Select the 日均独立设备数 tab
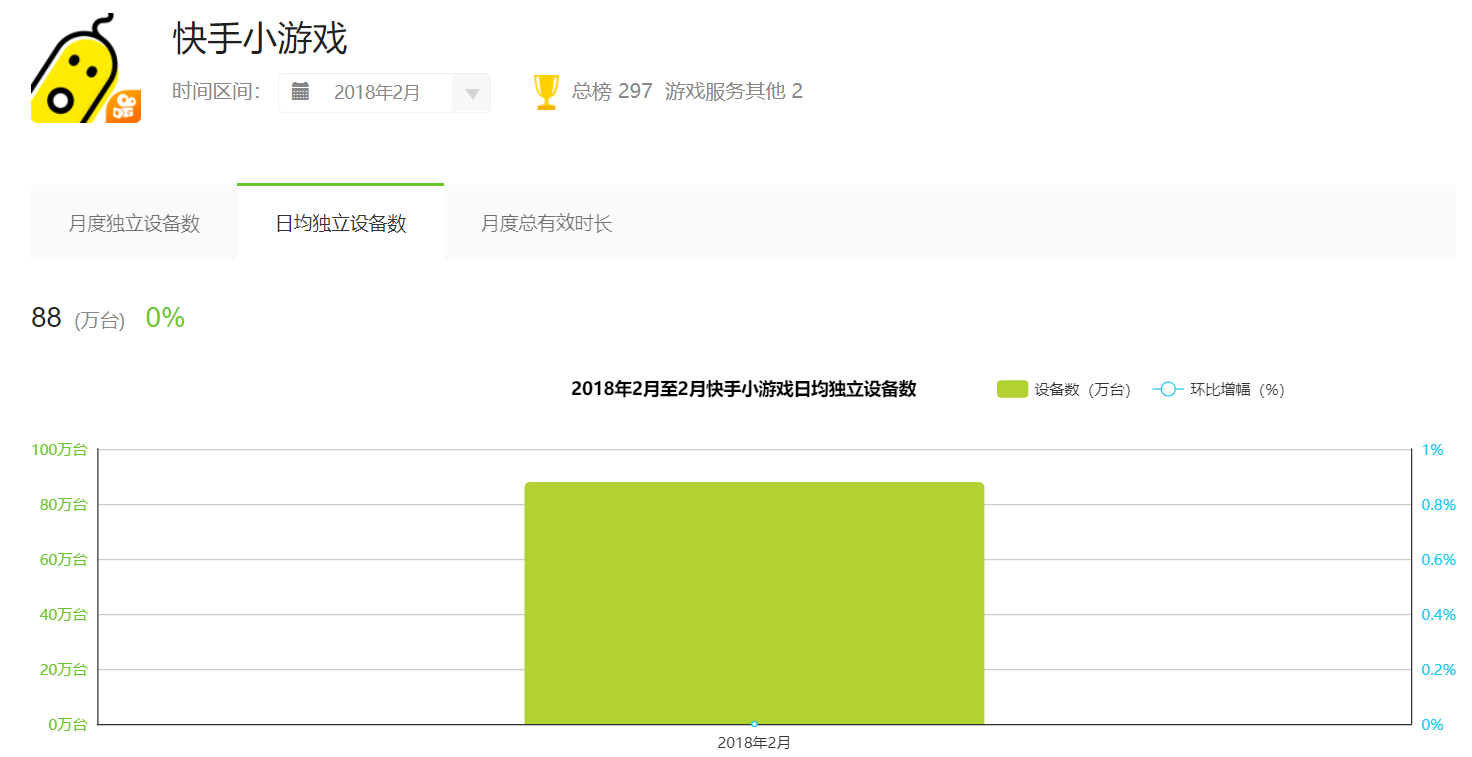This screenshot has width=1472, height=757. (341, 223)
